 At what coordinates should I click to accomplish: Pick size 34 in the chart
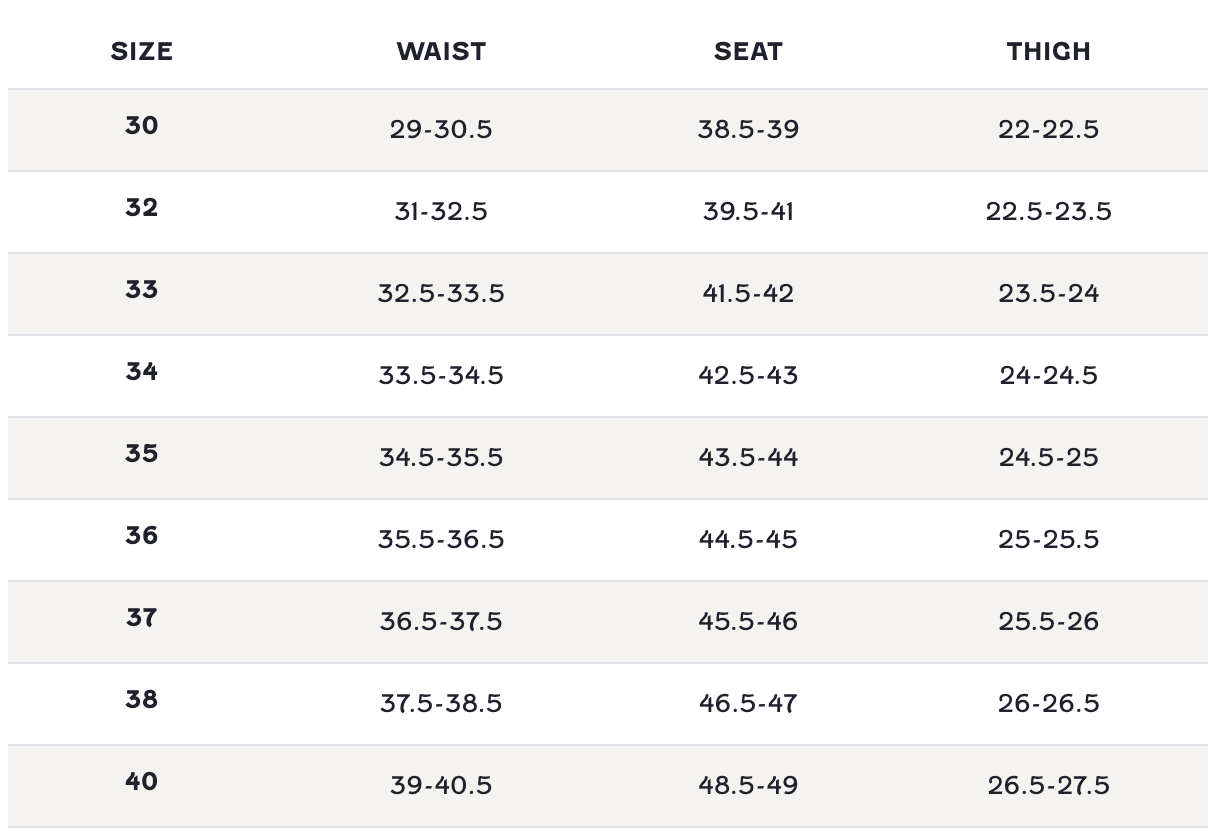coord(141,372)
